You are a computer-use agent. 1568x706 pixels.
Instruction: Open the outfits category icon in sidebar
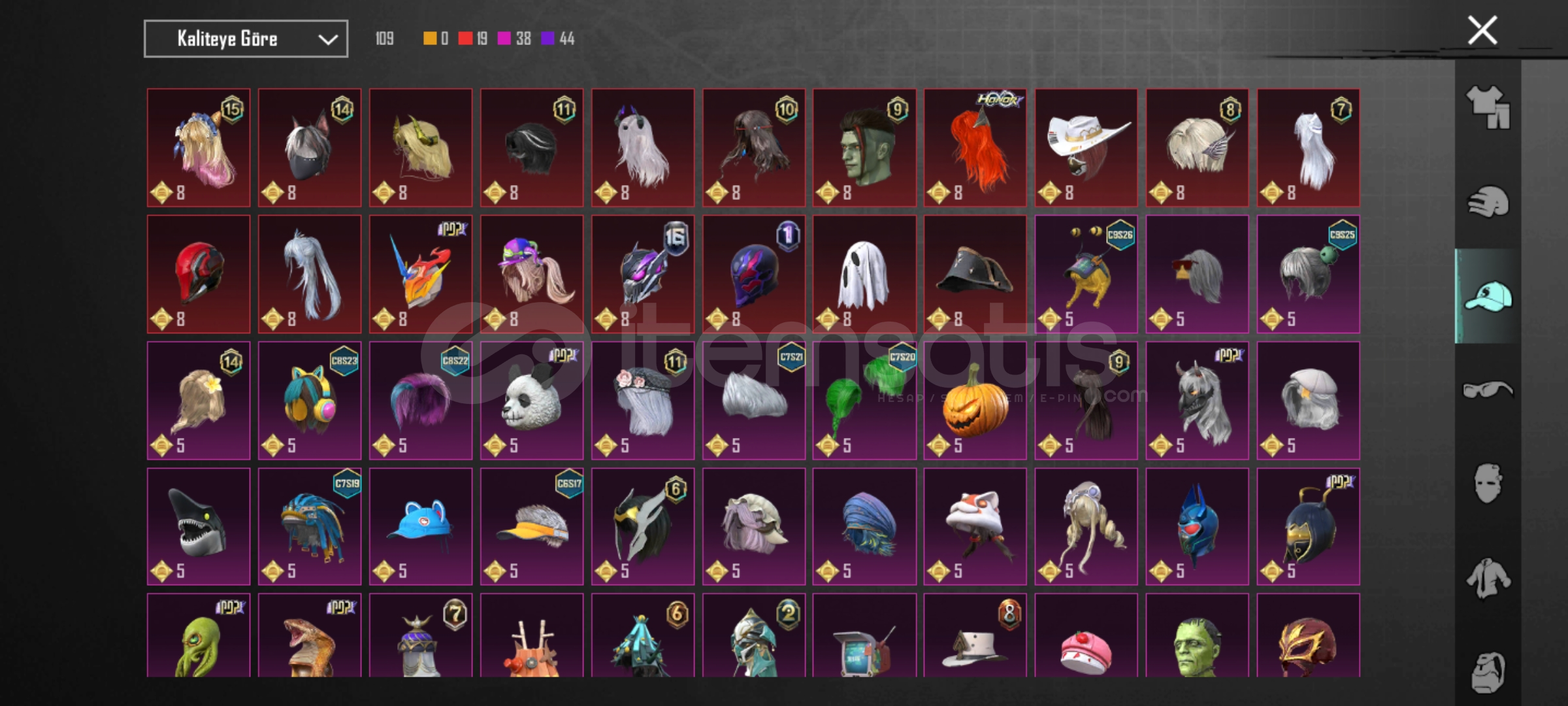[1488, 107]
